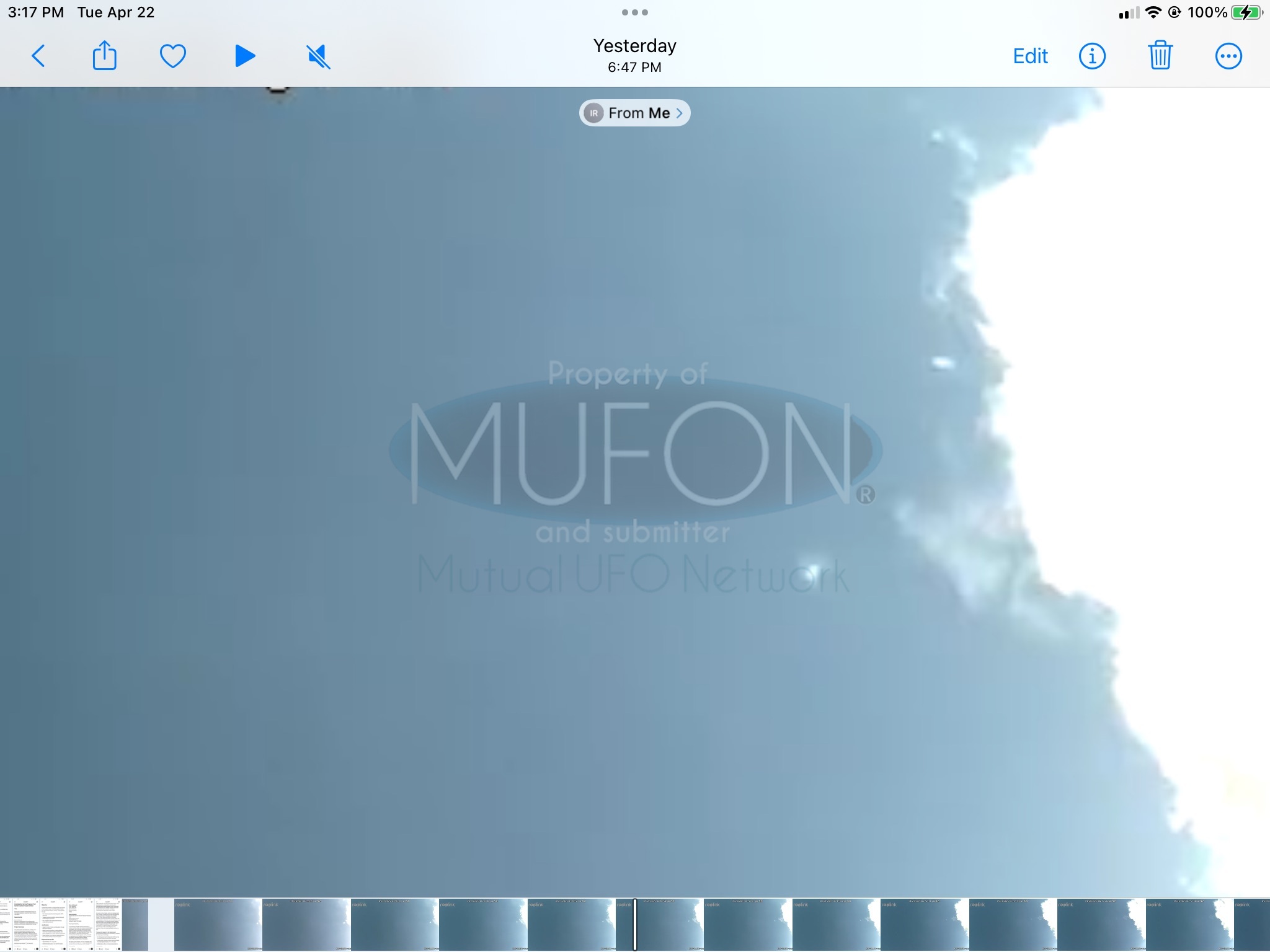Tap the 100% battery percentage text
This screenshot has height=952, width=1270.
(1207, 12)
